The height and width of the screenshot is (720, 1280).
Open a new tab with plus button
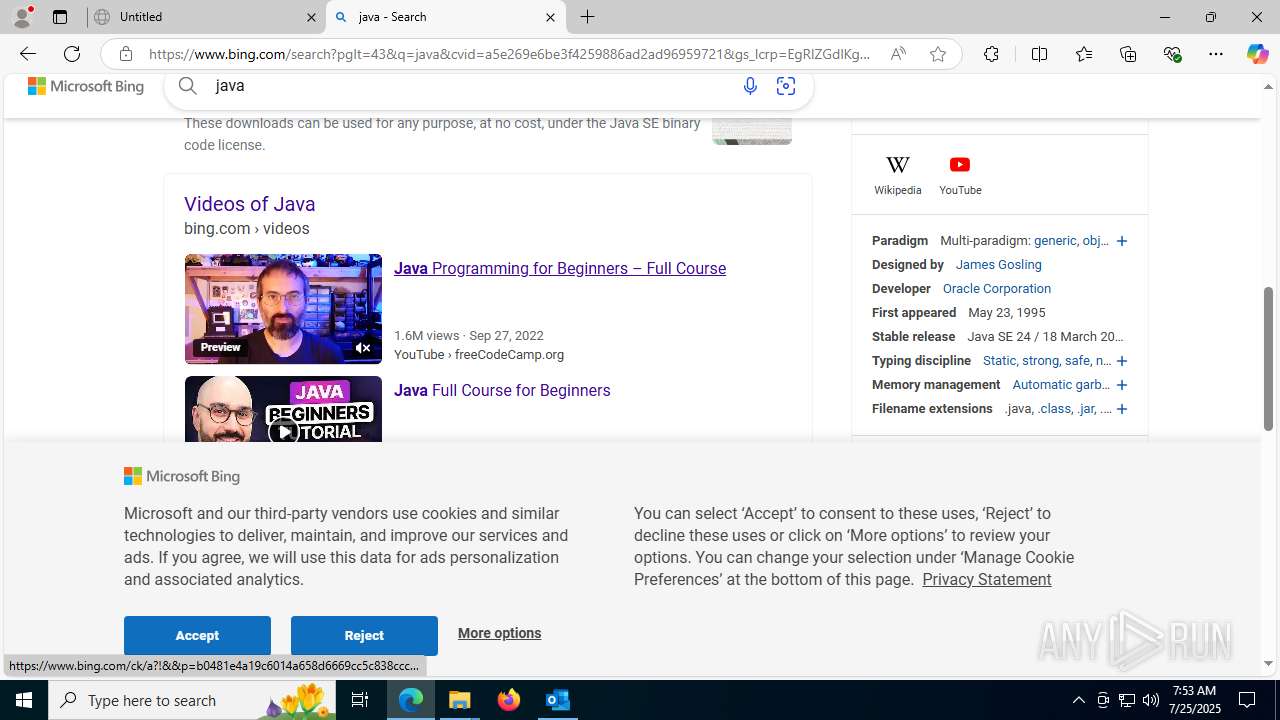pyautogui.click(x=588, y=17)
